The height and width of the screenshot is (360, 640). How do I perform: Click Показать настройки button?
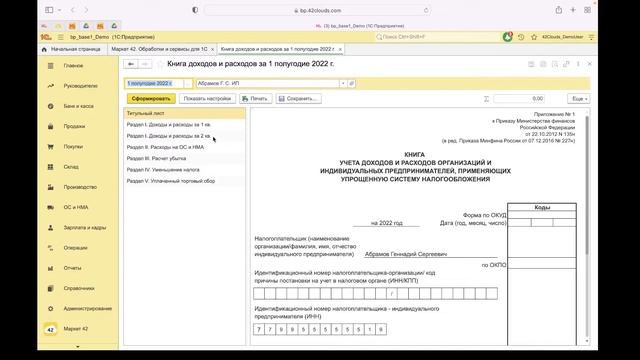[207, 99]
